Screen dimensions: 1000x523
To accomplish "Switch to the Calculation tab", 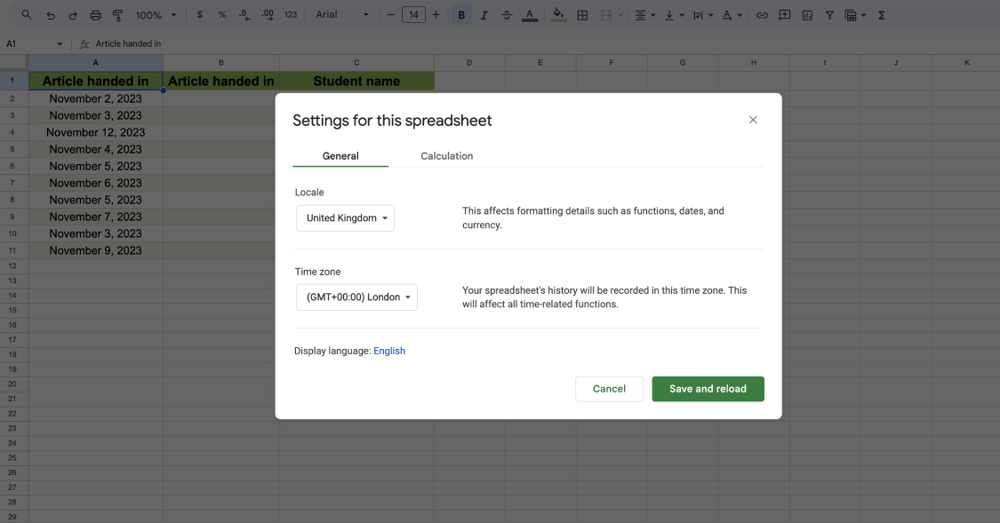I will pos(446,156).
